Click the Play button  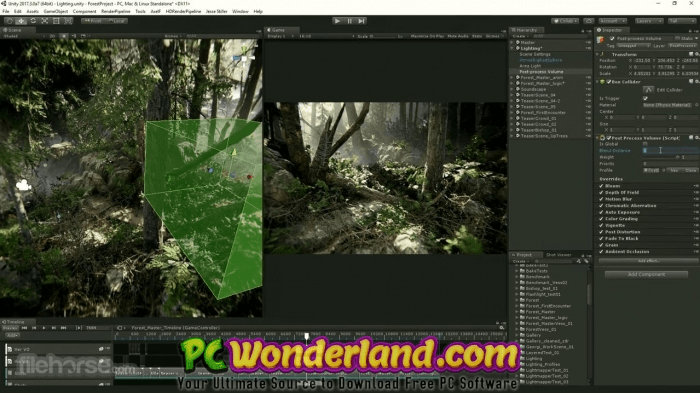pyautogui.click(x=338, y=21)
